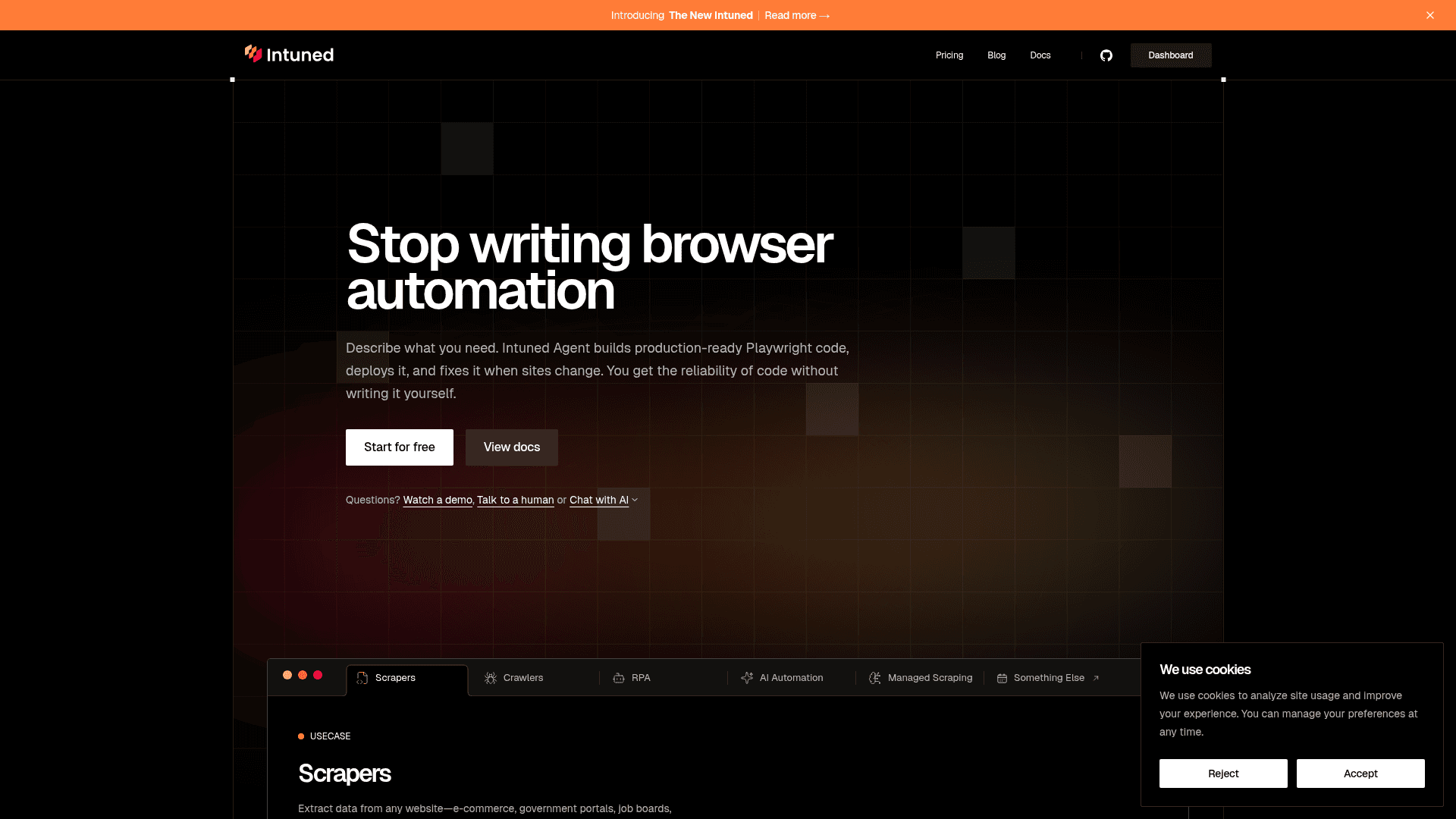This screenshot has height=819, width=1456.
Task: Reject cookies in the consent popup
Action: [1223, 773]
